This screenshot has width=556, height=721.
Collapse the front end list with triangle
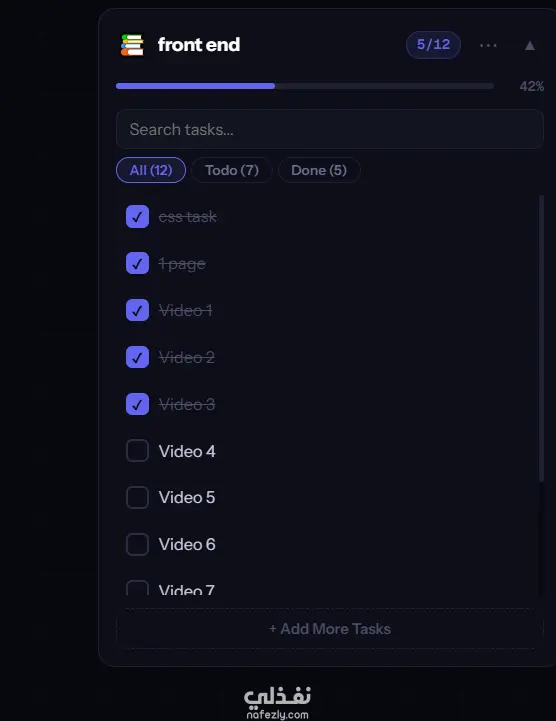click(530, 46)
